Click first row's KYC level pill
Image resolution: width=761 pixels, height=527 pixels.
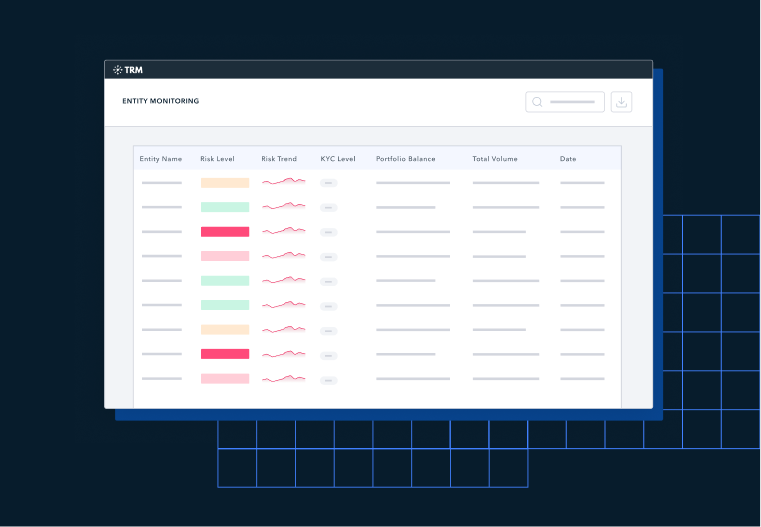click(x=329, y=183)
